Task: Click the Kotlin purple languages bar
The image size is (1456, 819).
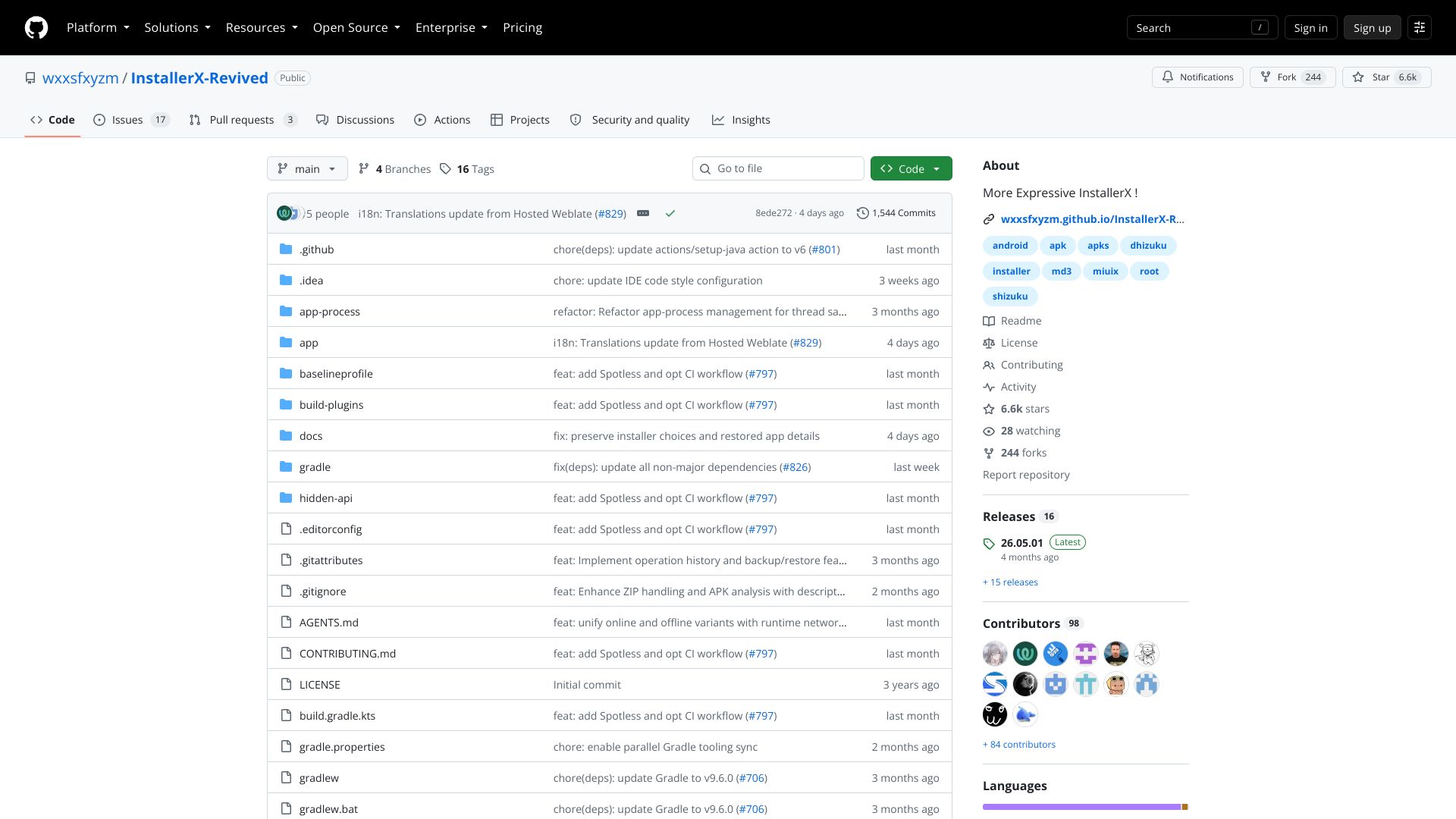Action: 1081,807
